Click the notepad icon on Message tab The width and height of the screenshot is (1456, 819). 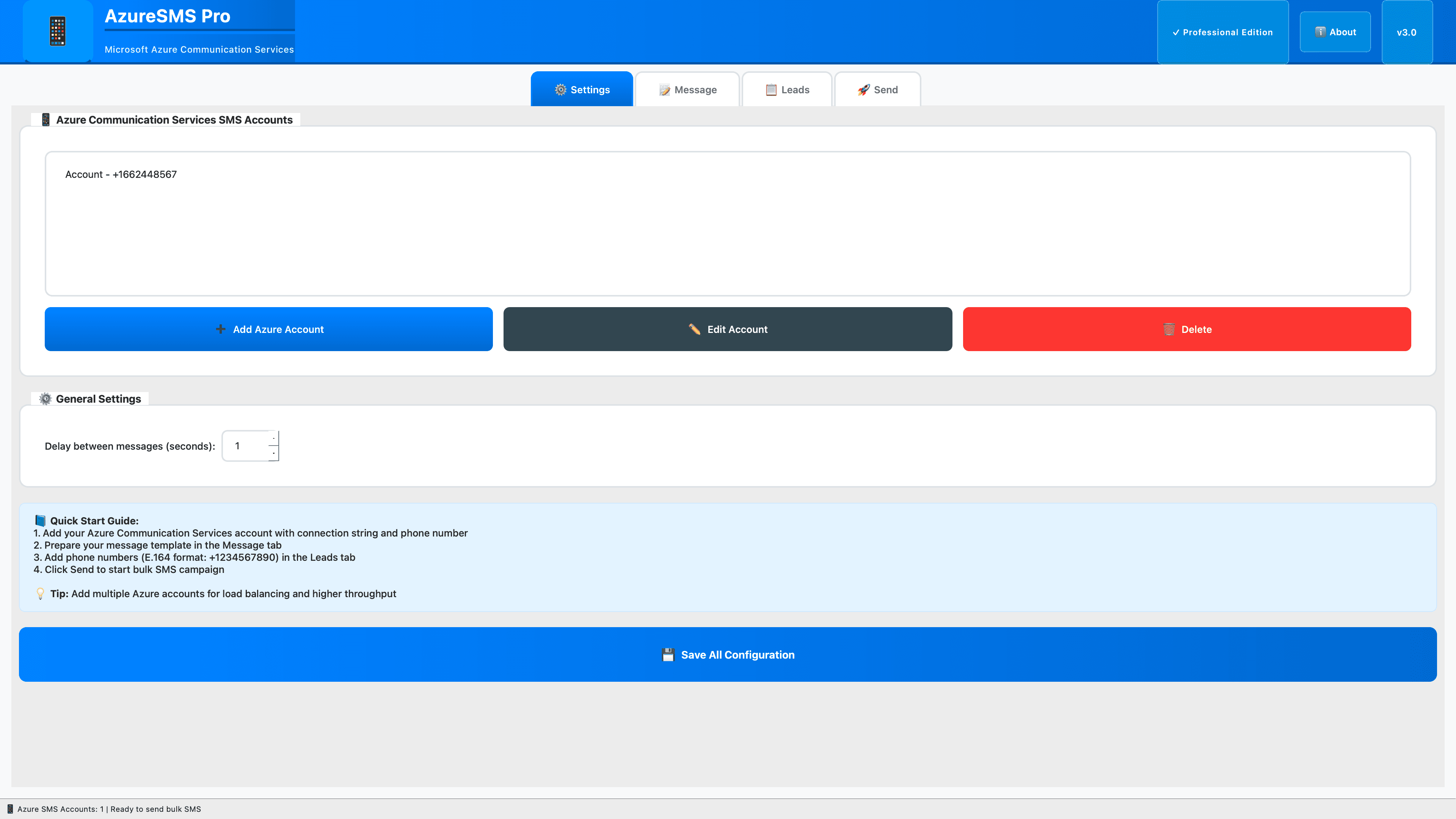coord(665,90)
